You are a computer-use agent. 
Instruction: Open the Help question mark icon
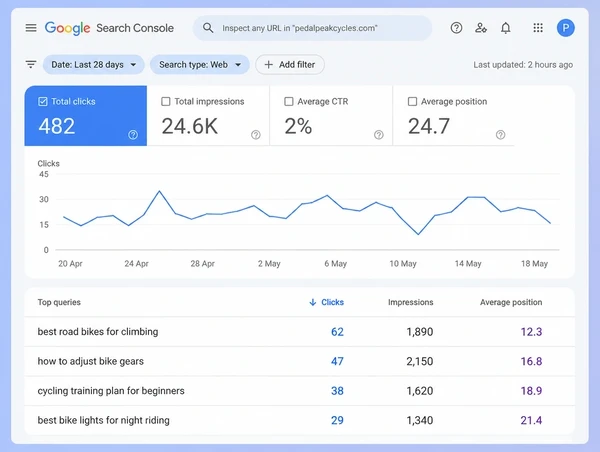(x=456, y=28)
